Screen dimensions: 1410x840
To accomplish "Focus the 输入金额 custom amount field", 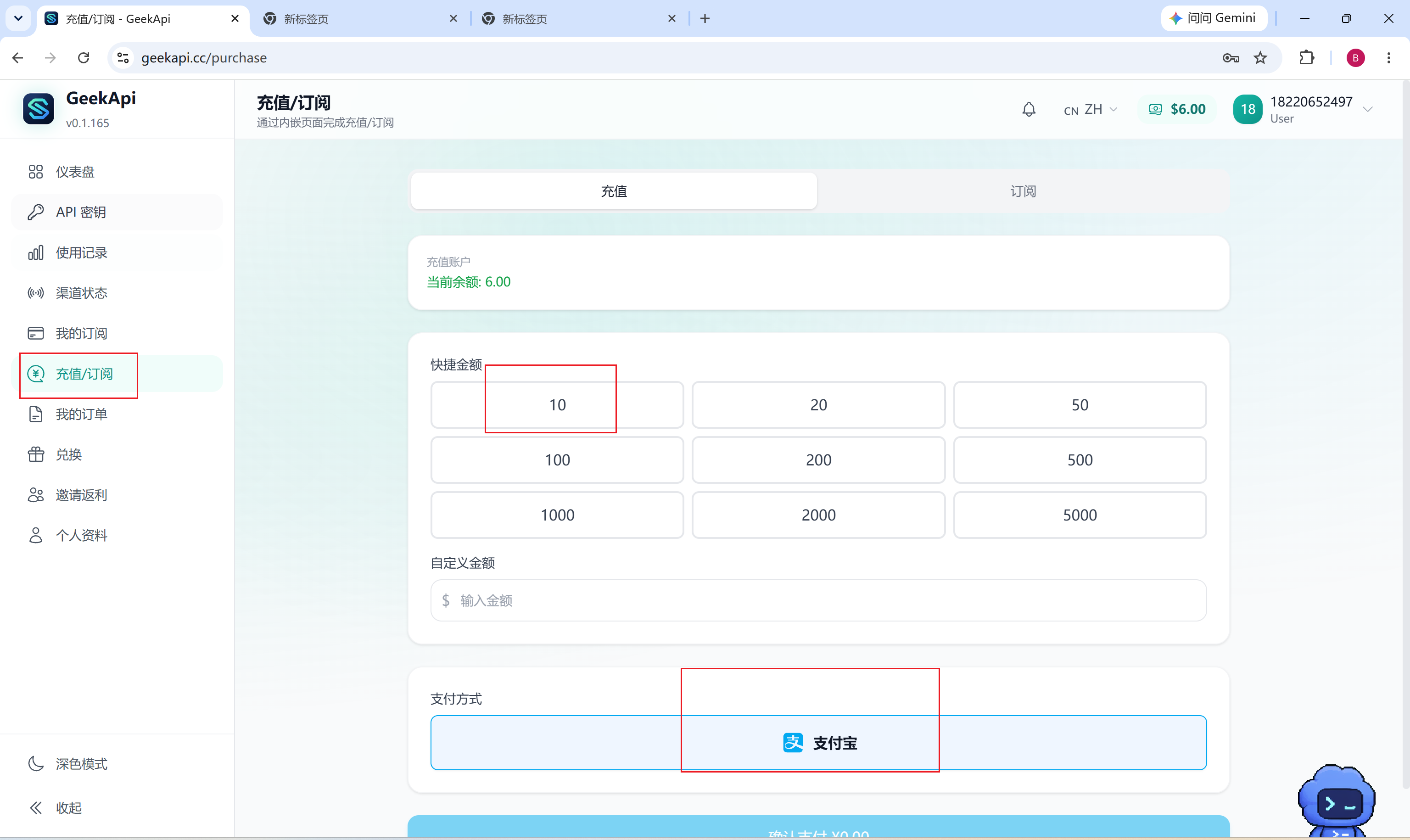I will tap(818, 600).
